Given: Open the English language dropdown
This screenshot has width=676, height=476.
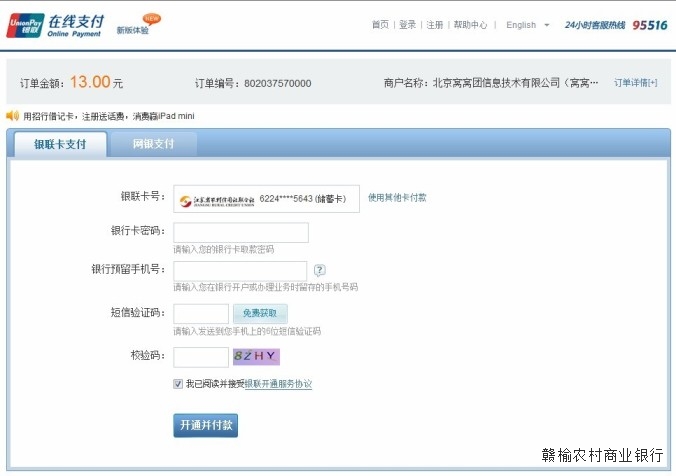Looking at the screenshot, I should click(x=528, y=25).
